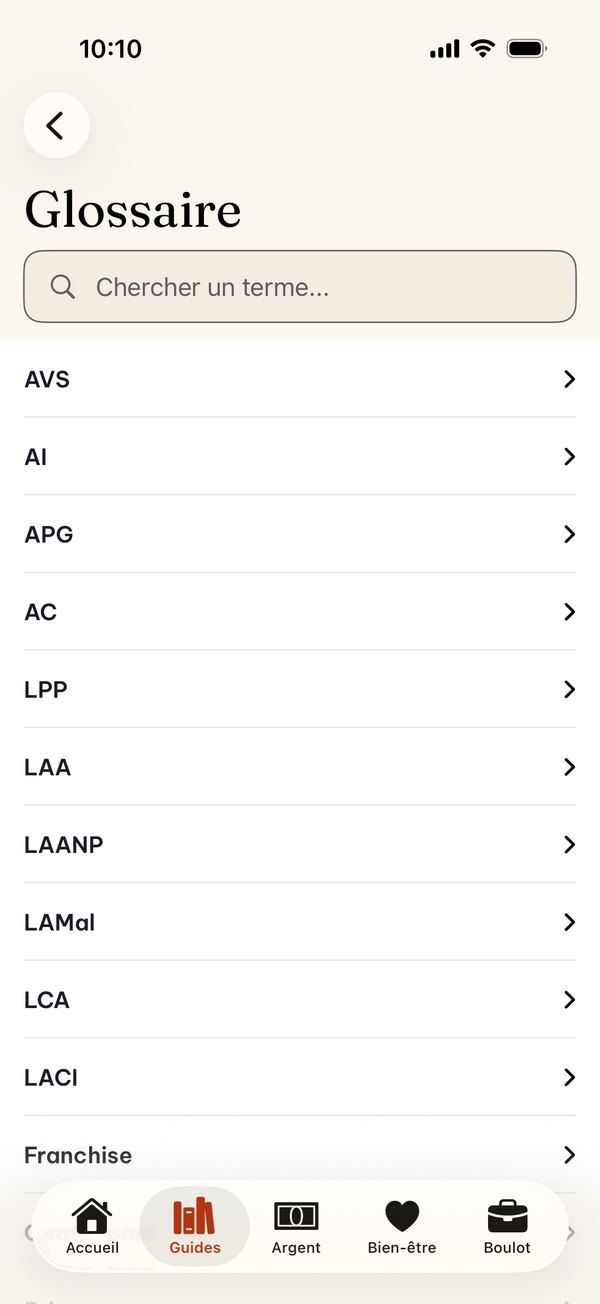Open the LAANP glossary entry
This screenshot has height=1304, width=600.
(x=300, y=844)
